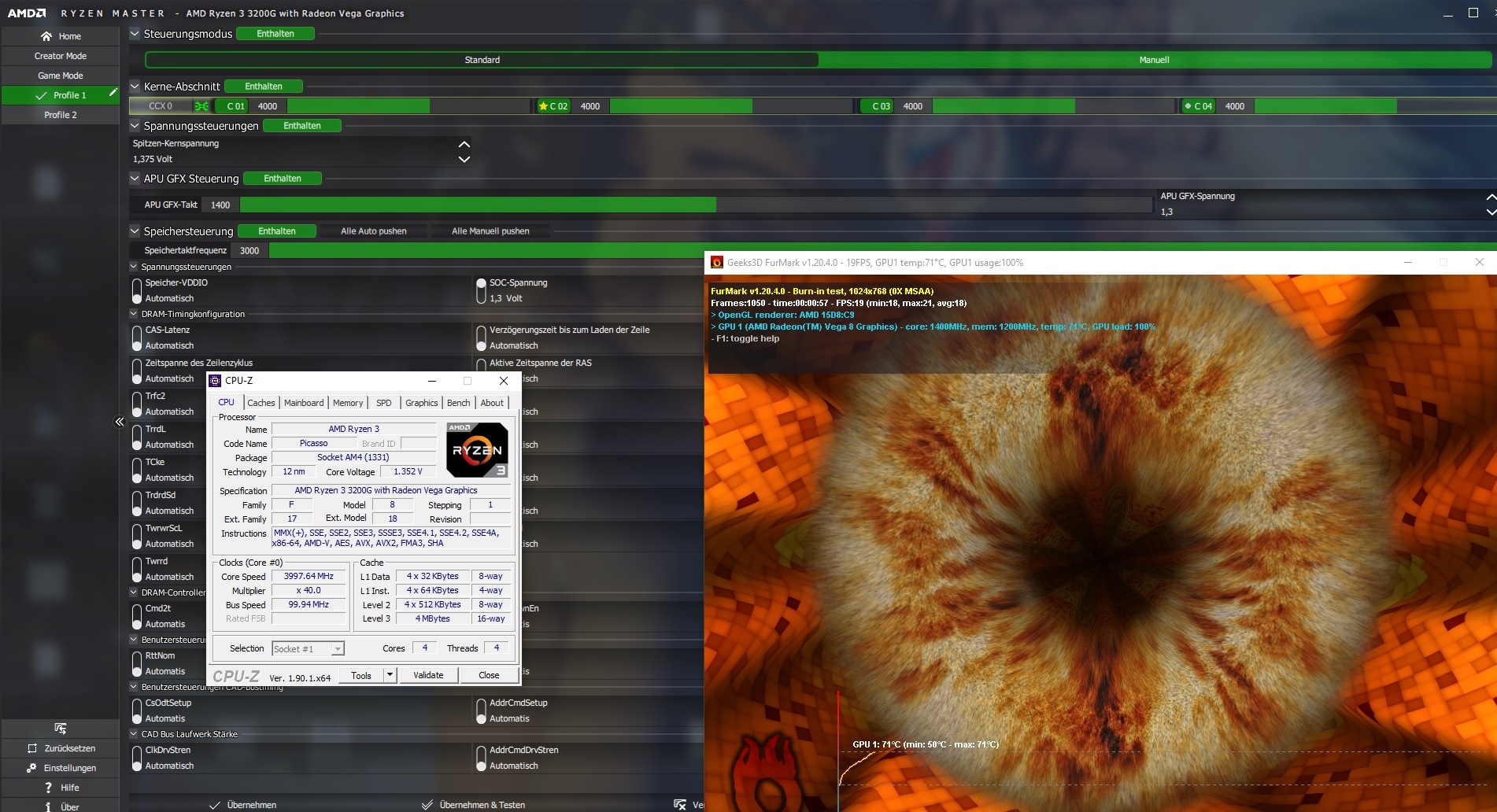Minimize the Ryzen Master window
Image resolution: width=1497 pixels, height=812 pixels.
pyautogui.click(x=1447, y=13)
